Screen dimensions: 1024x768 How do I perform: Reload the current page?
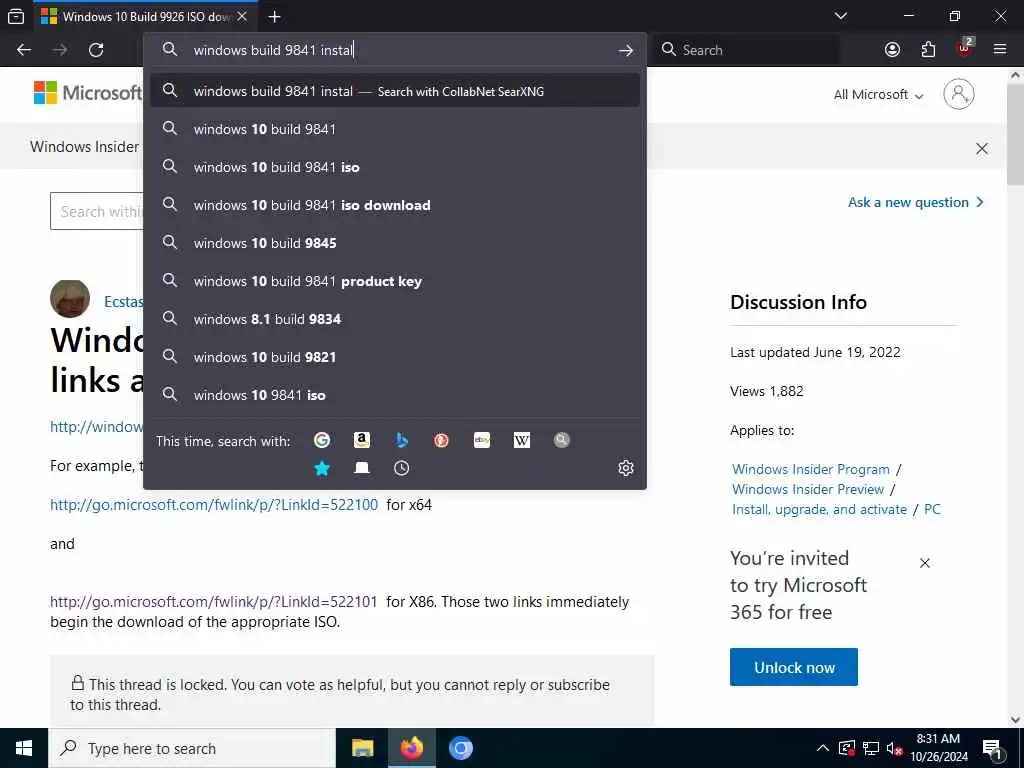[x=96, y=50]
